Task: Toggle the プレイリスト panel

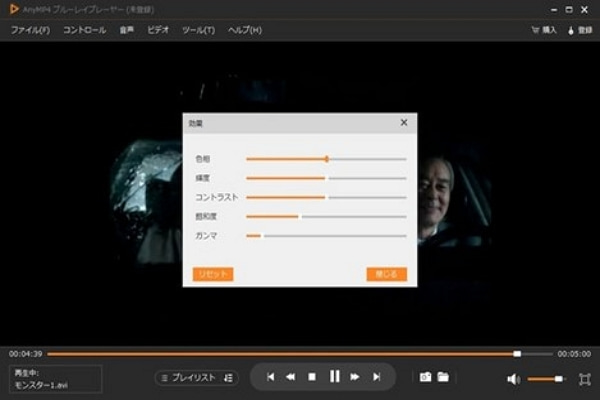Action: (197, 377)
